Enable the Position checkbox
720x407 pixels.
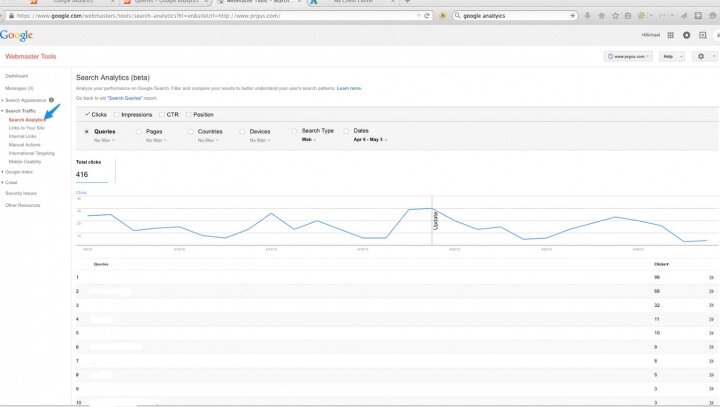click(188, 114)
